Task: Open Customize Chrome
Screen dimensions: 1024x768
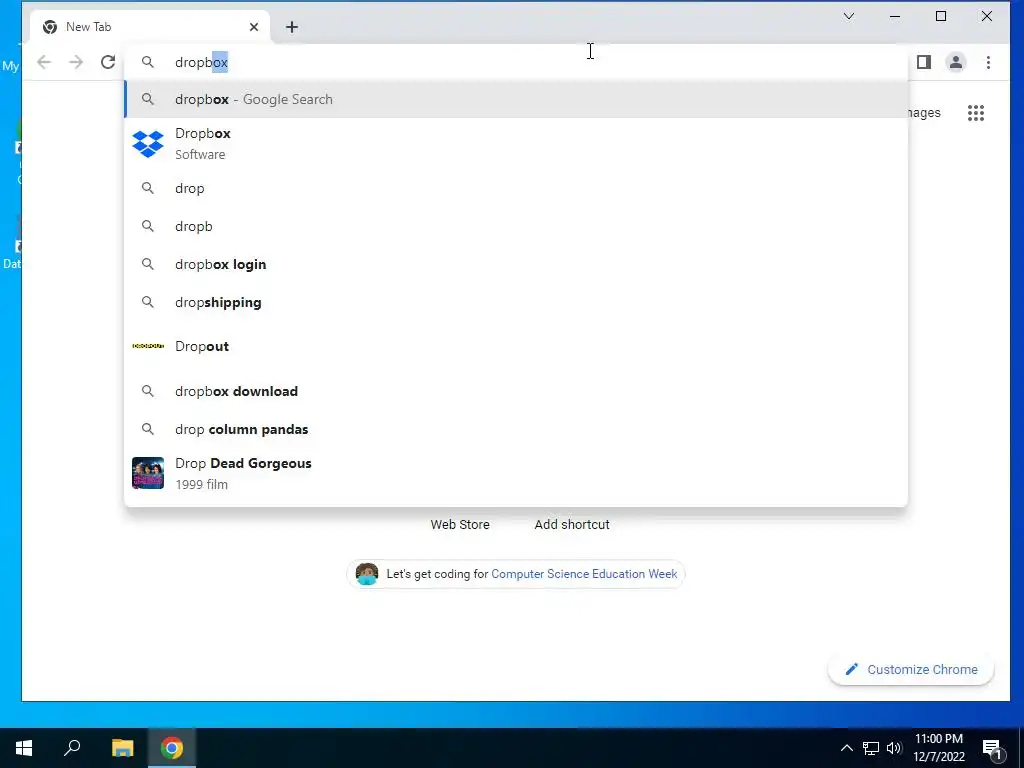Action: point(911,669)
